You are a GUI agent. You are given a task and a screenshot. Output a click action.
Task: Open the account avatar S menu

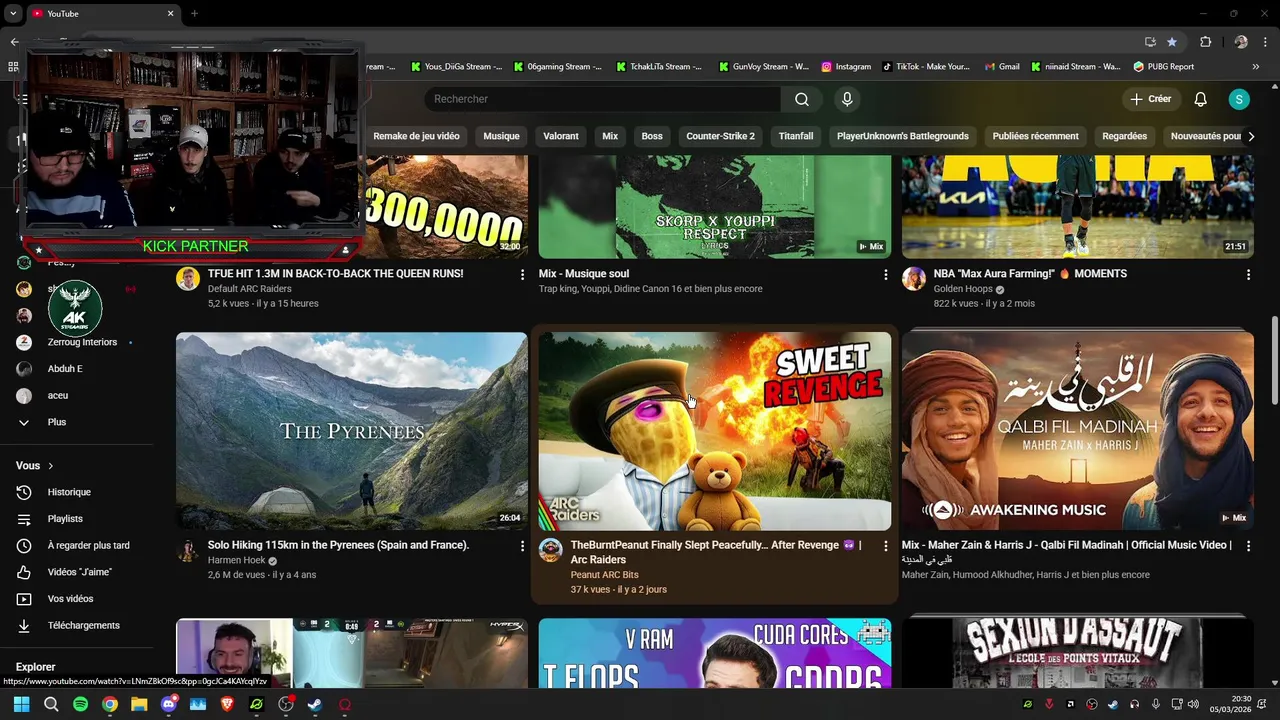1239,99
